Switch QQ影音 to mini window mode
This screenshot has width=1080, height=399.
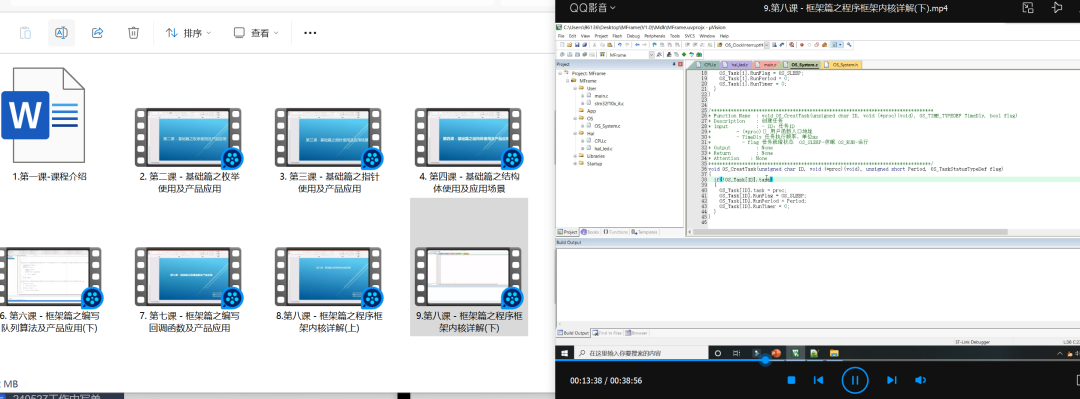click(x=1028, y=8)
